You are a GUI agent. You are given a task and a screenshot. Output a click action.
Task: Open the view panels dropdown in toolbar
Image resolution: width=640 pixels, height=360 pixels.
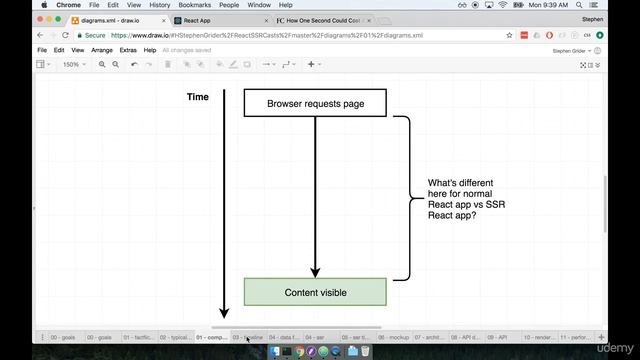tap(43, 64)
